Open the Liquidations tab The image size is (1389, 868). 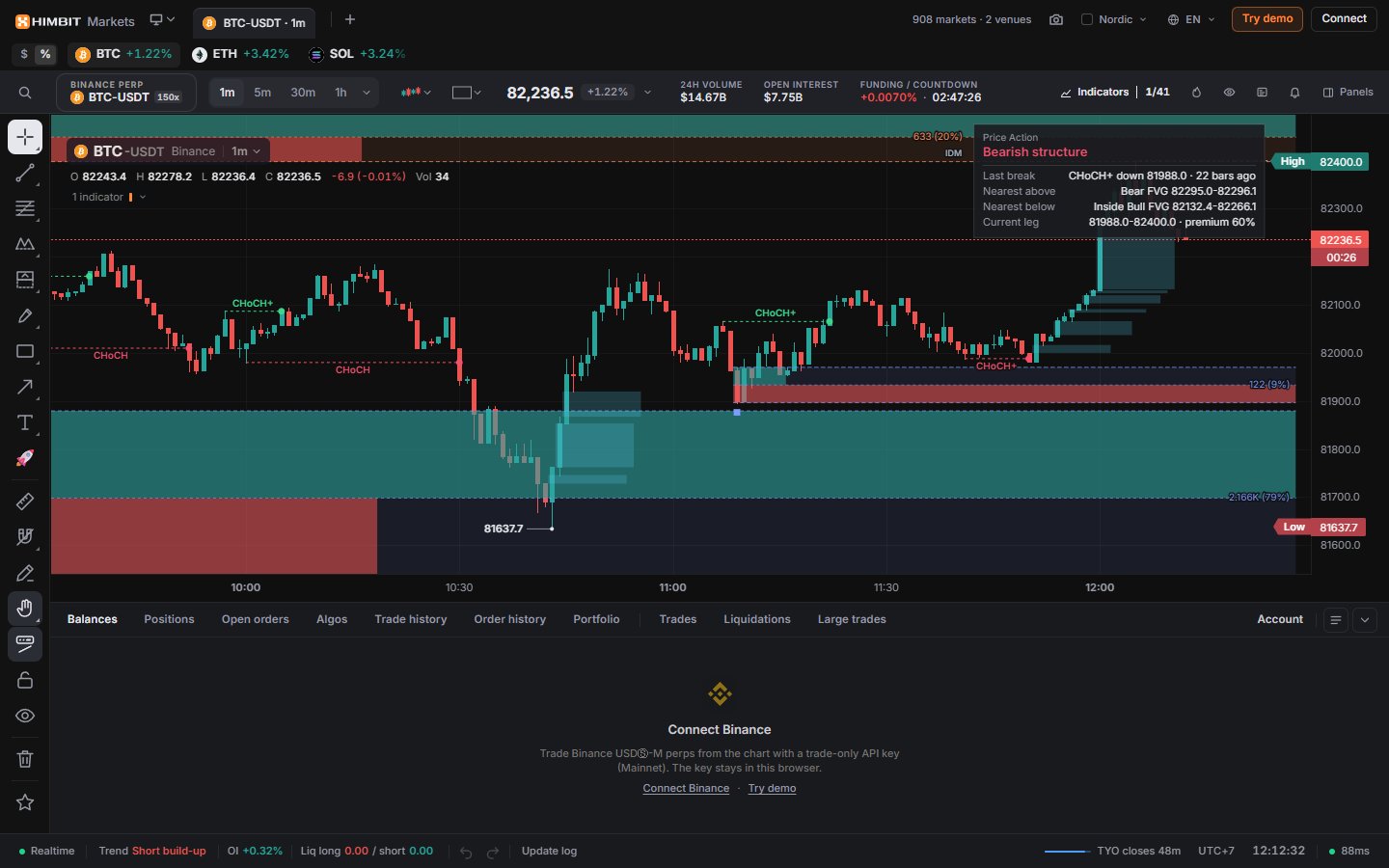point(757,619)
